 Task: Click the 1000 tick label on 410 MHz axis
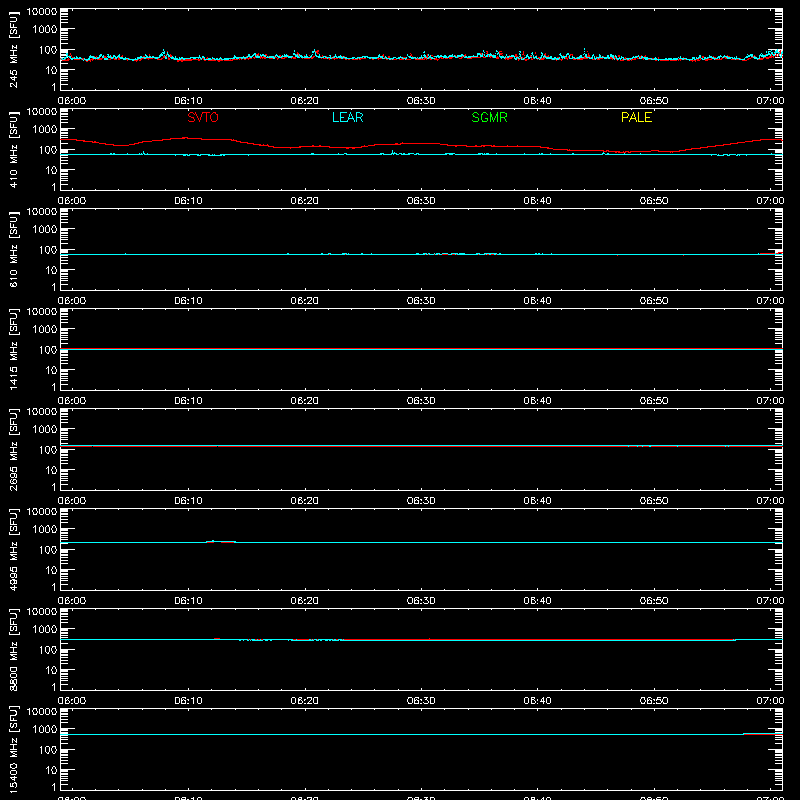tap(45, 130)
